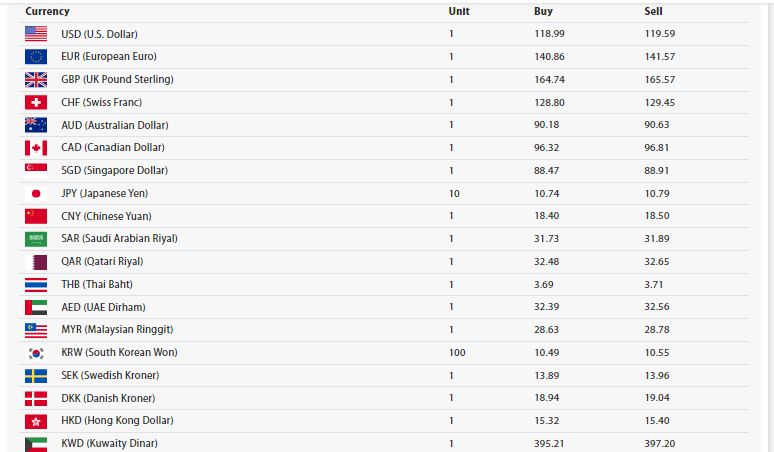Click the United States flag icon
Image resolution: width=774 pixels, height=452 pixels.
pos(36,34)
